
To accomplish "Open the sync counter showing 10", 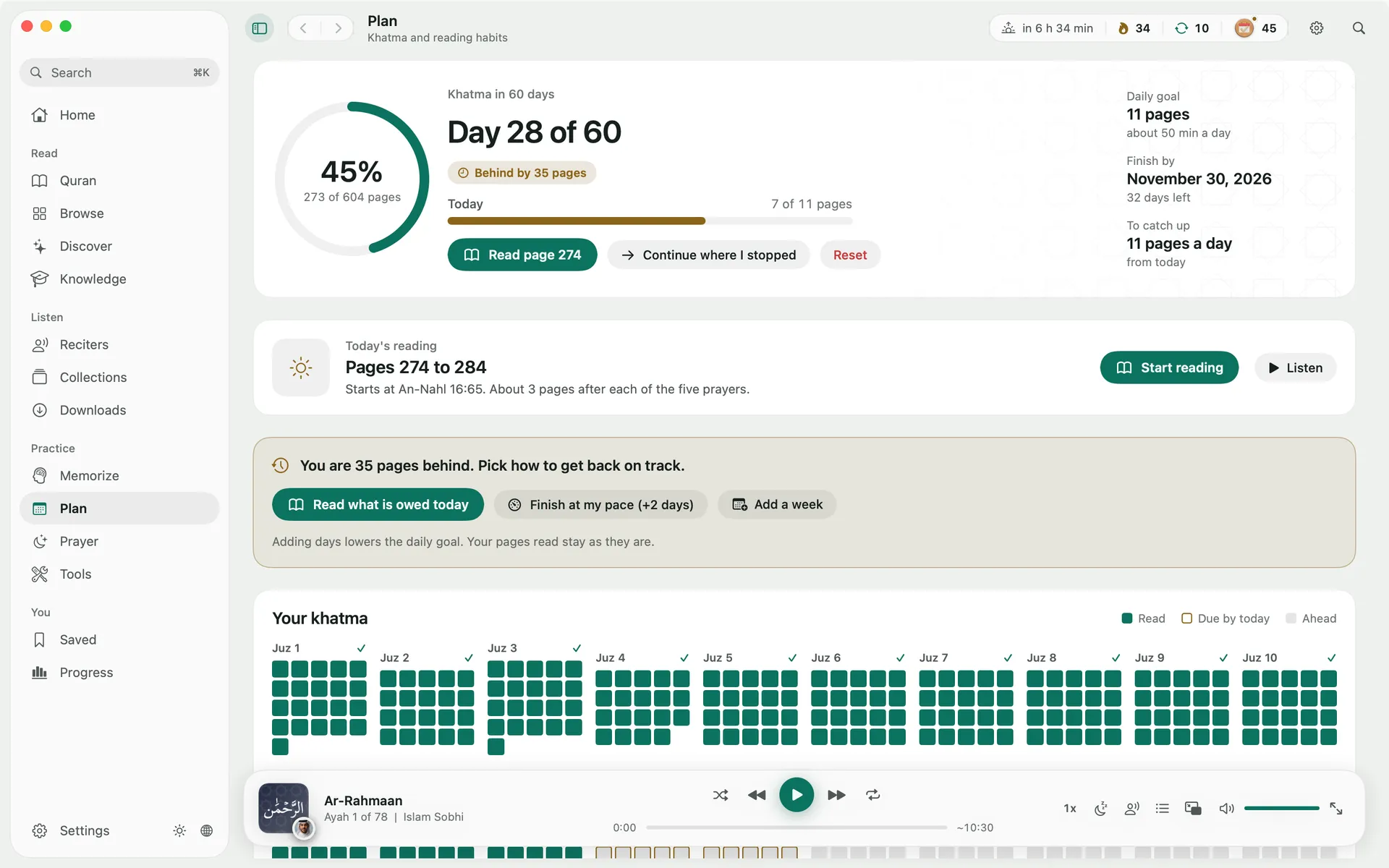I will coord(1192,28).
